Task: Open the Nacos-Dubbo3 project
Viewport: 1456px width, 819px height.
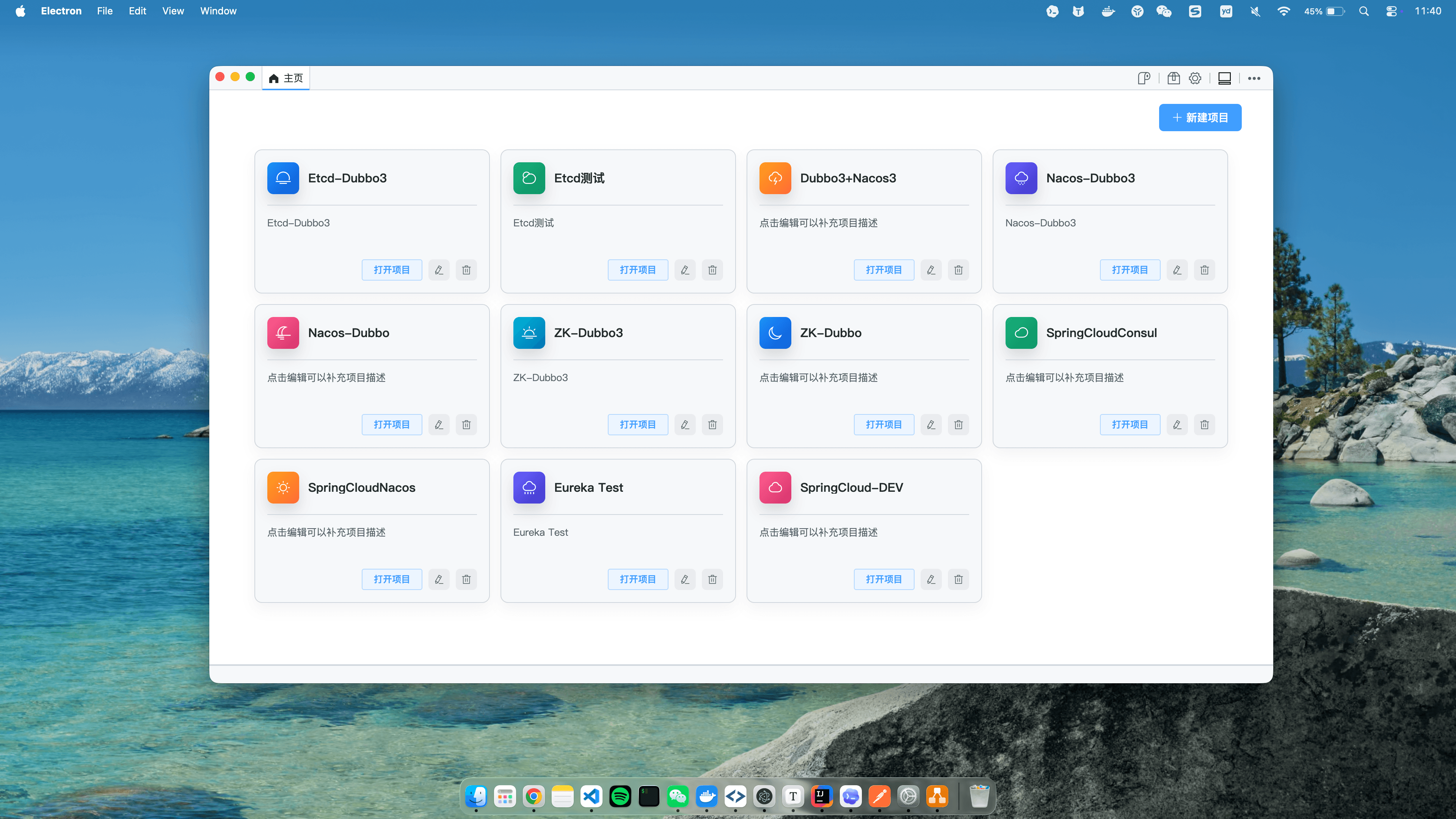Action: (1130, 270)
